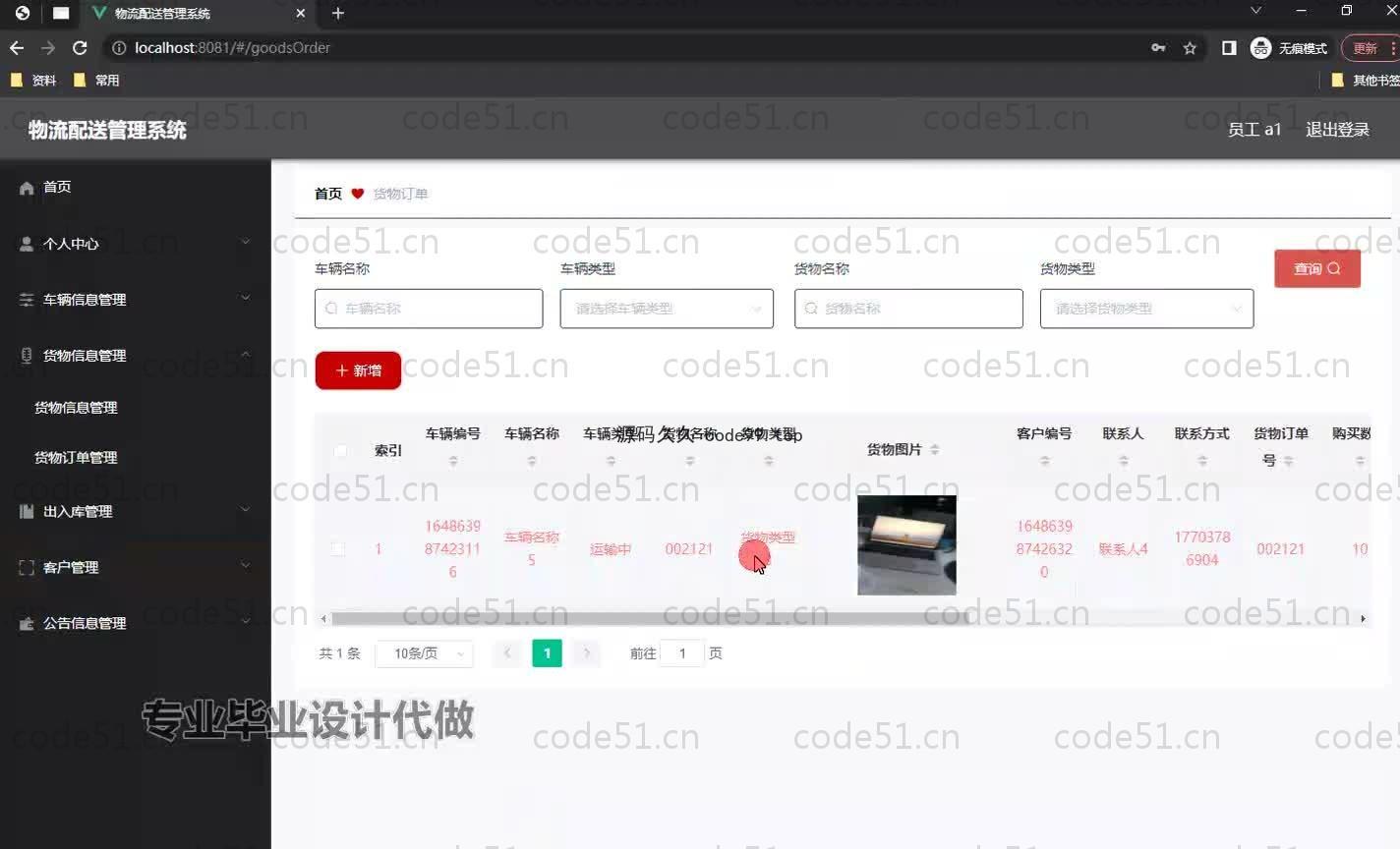Go to pagination page 1
Viewport: 1400px width, 849px height.
click(548, 653)
